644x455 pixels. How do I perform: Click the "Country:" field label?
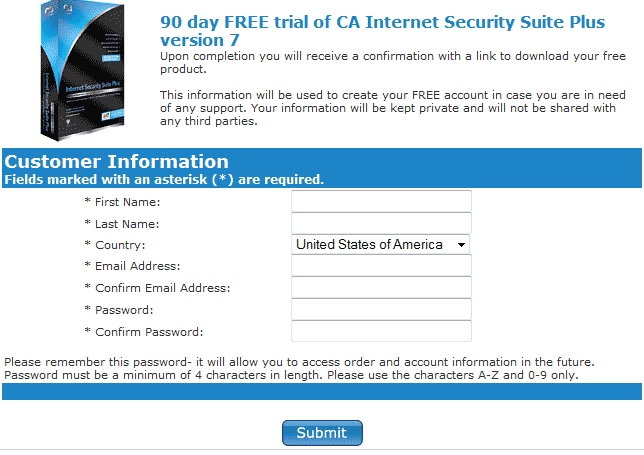pos(120,245)
